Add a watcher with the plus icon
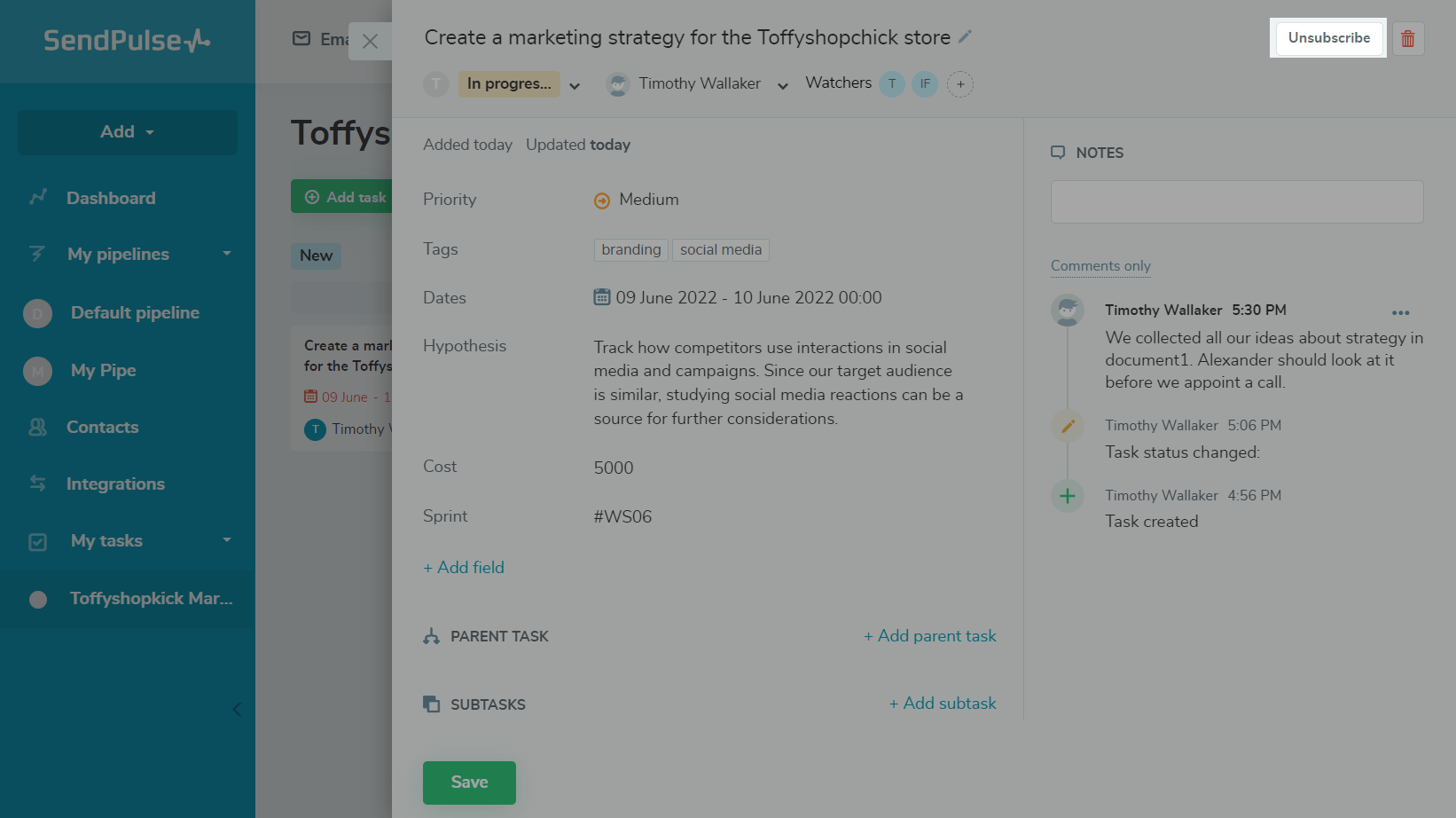1456x818 pixels. [x=960, y=84]
